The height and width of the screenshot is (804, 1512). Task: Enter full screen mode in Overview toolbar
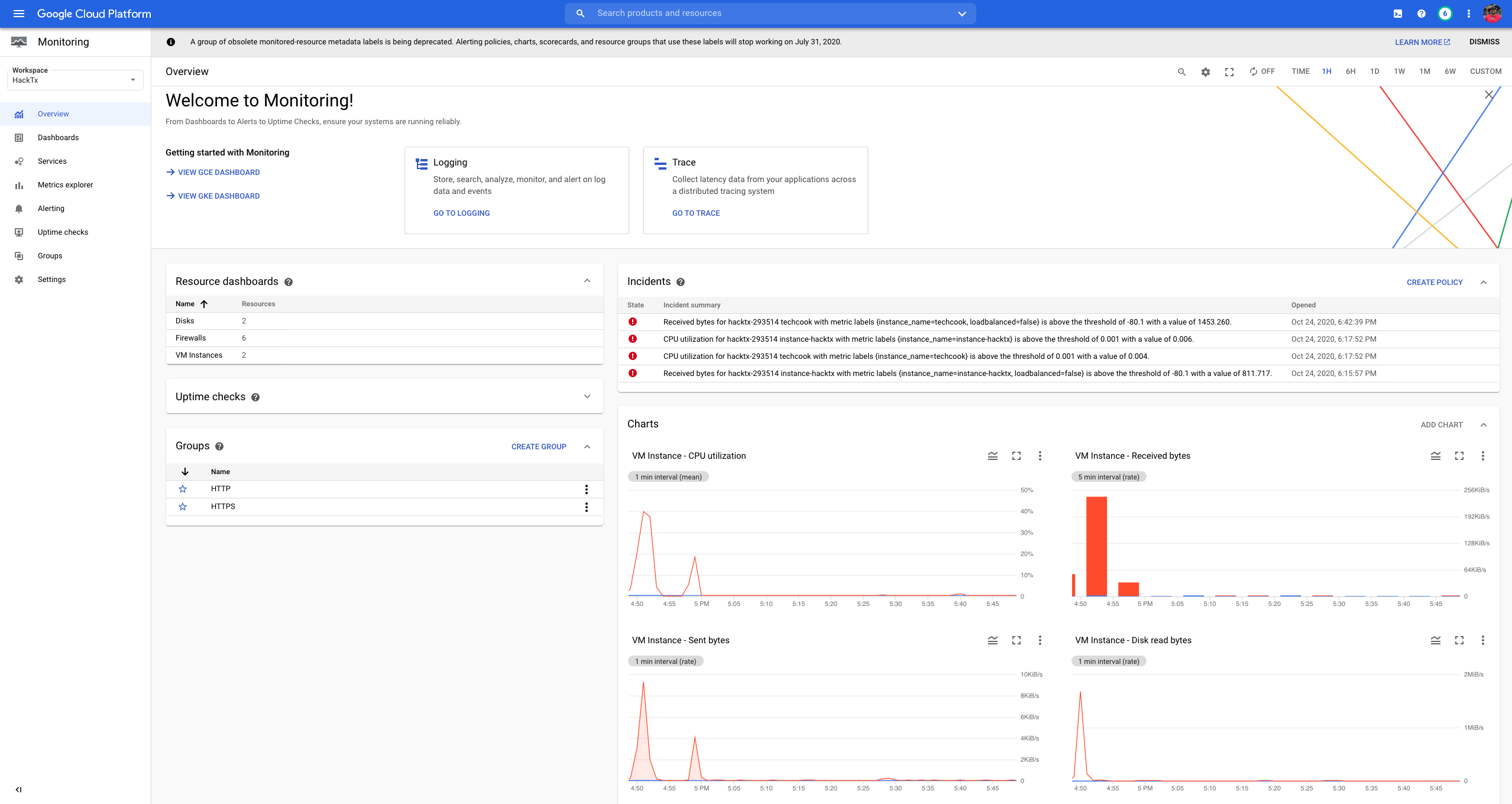tap(1229, 72)
